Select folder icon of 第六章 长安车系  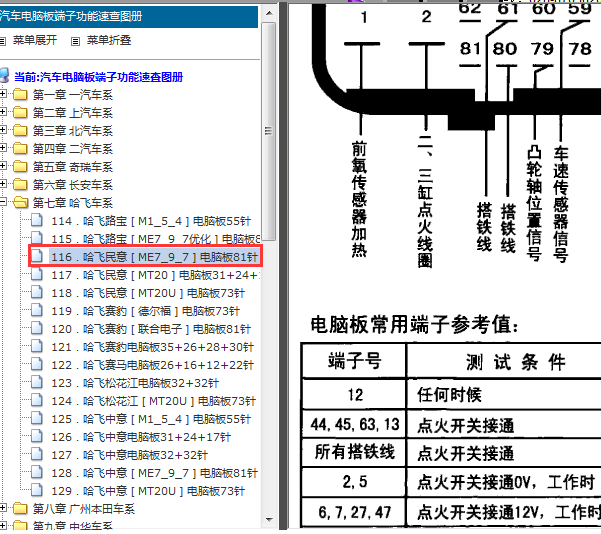click(x=20, y=184)
